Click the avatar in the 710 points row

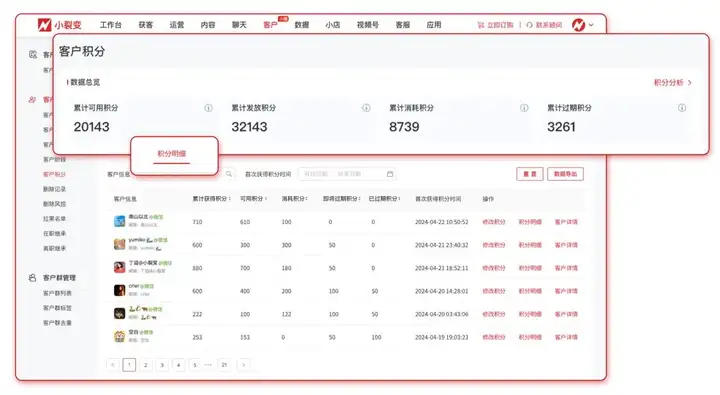[119, 221]
